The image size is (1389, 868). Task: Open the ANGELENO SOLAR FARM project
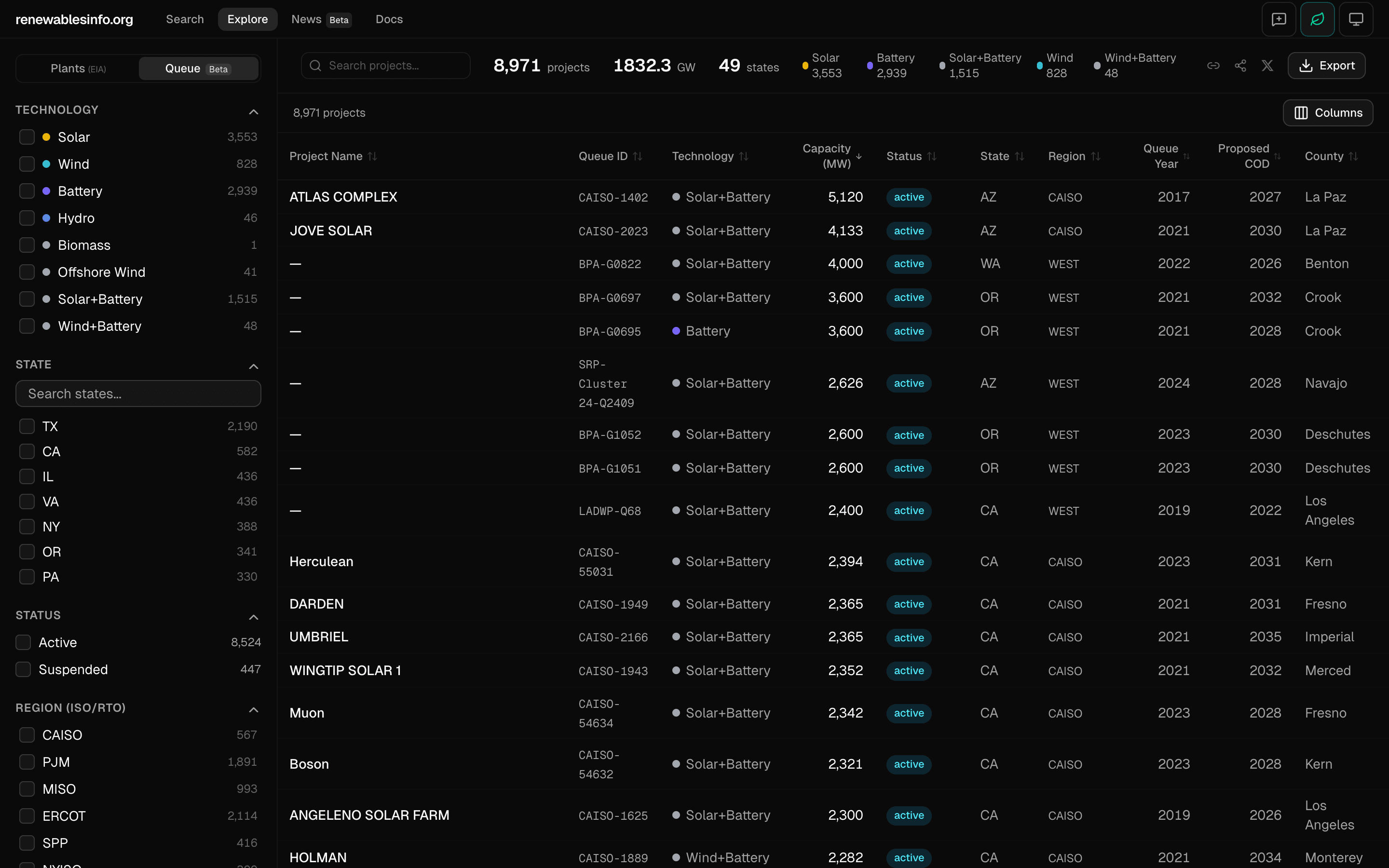tap(369, 815)
